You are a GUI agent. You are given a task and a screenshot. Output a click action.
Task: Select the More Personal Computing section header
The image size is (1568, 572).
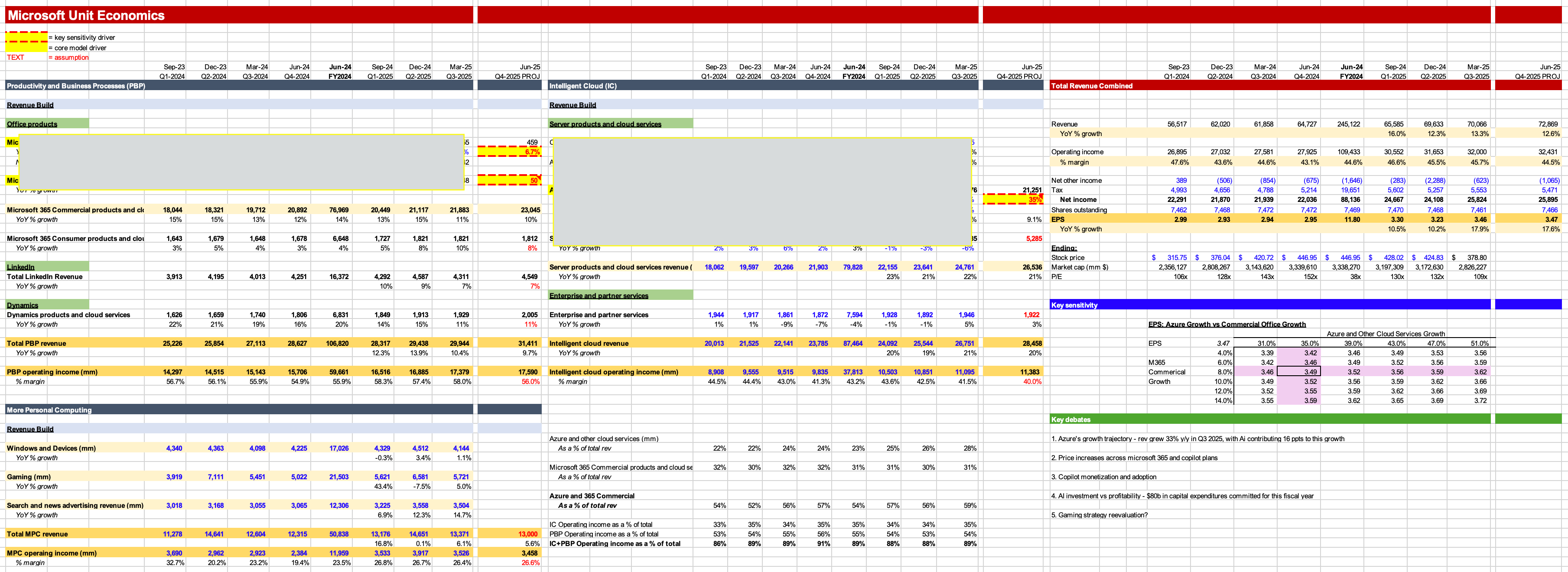point(49,410)
